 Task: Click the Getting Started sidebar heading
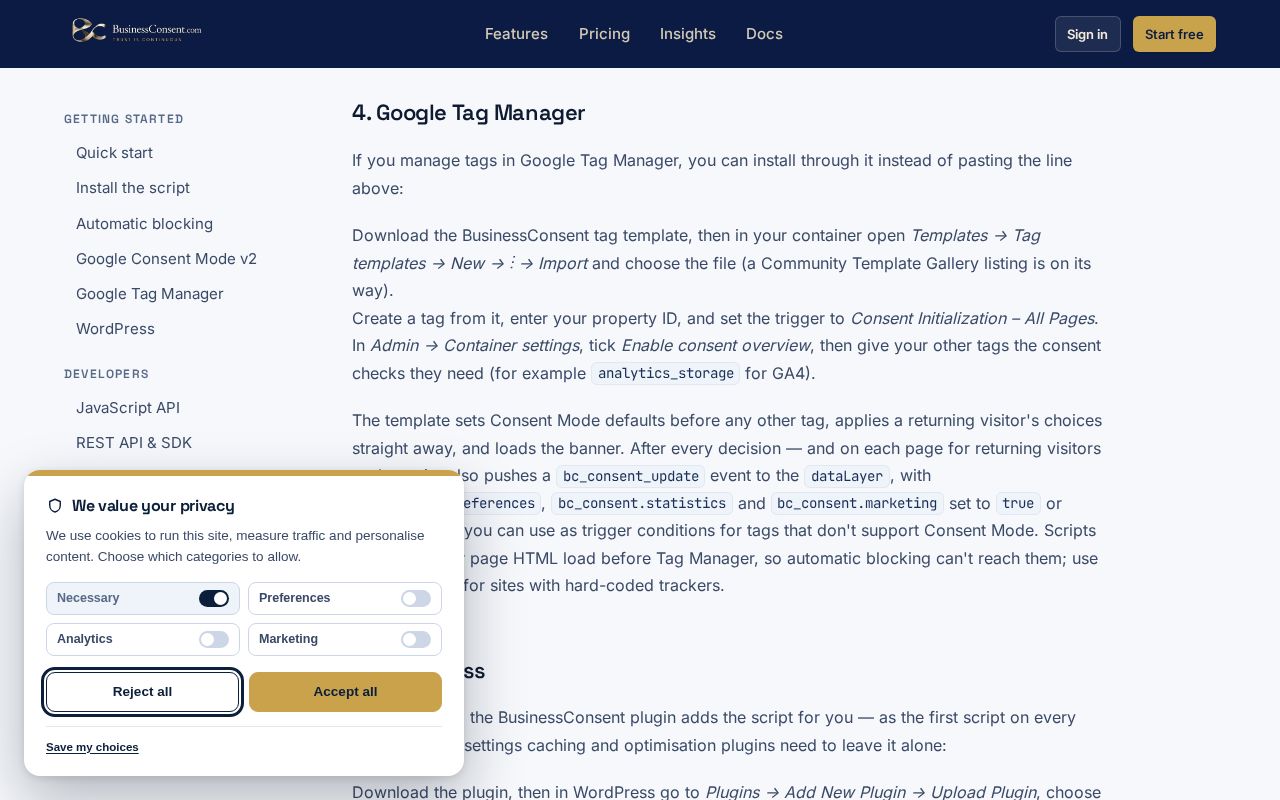pyautogui.click(x=124, y=119)
